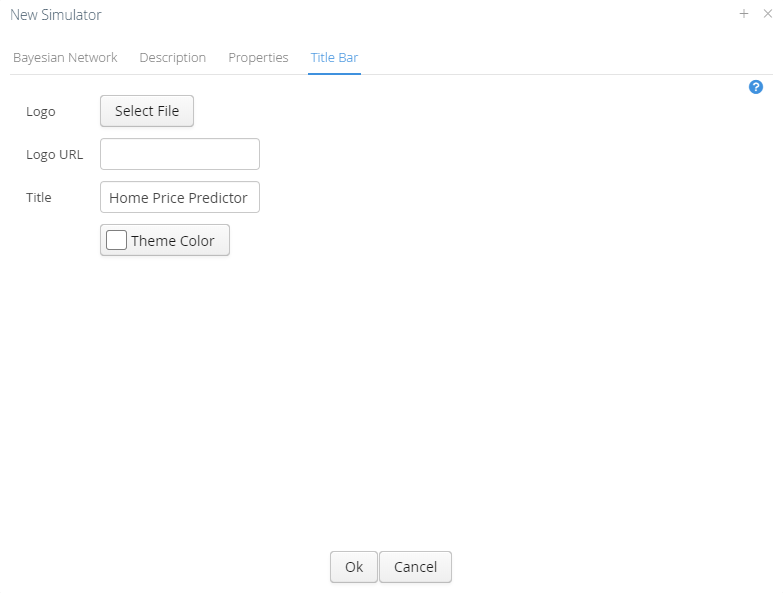Click the 'Title' label text
This screenshot has width=783, height=593.
pyautogui.click(x=38, y=198)
